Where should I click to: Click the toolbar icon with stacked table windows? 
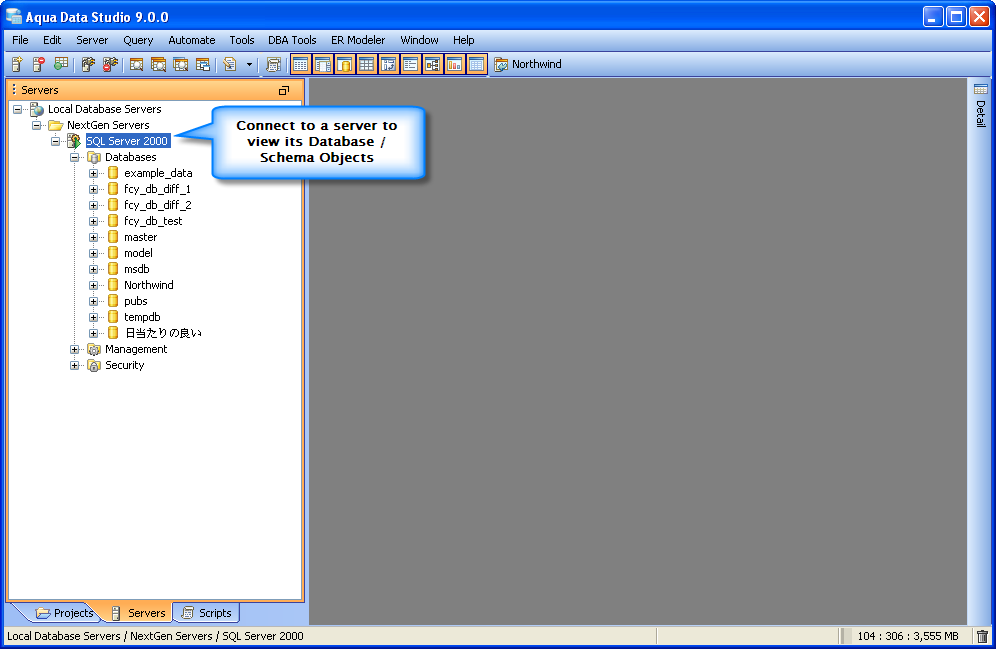point(203,64)
